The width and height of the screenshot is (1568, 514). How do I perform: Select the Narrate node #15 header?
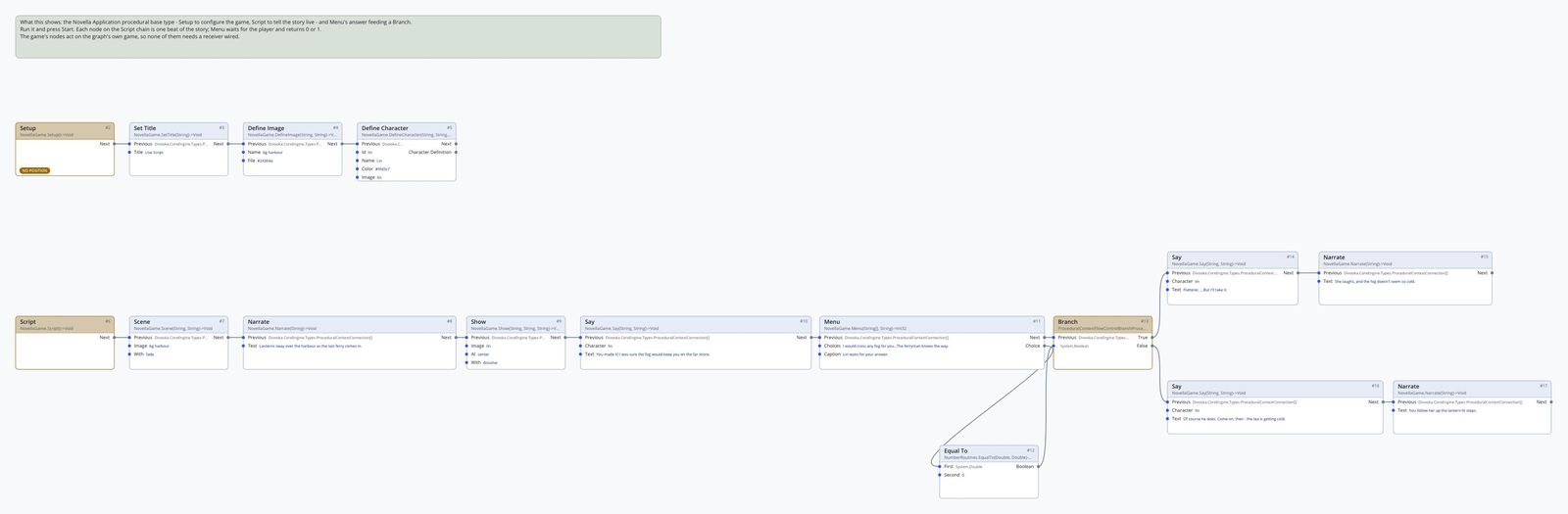pyautogui.click(x=1405, y=259)
